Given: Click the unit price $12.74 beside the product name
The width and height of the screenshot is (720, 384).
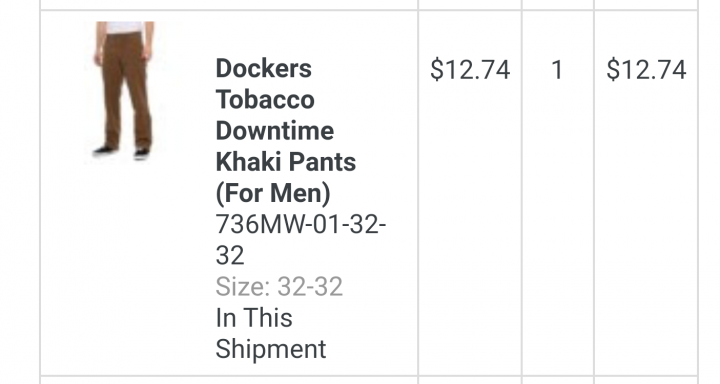Looking at the screenshot, I should pyautogui.click(x=470, y=70).
